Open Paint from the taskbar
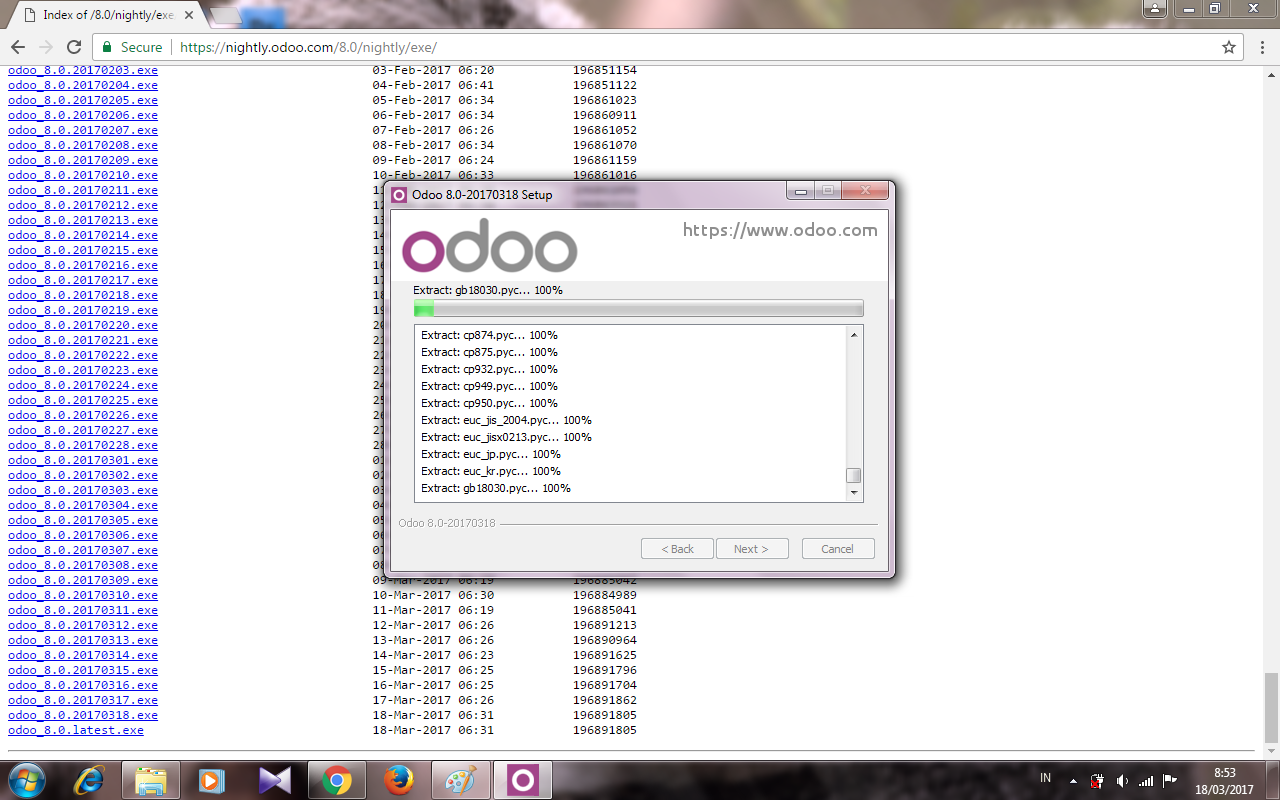 point(461,780)
